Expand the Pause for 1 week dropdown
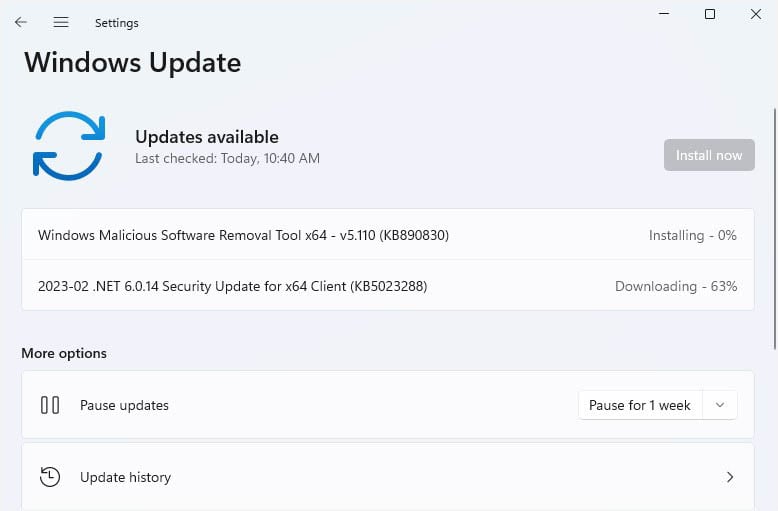This screenshot has height=511, width=778. (720, 405)
